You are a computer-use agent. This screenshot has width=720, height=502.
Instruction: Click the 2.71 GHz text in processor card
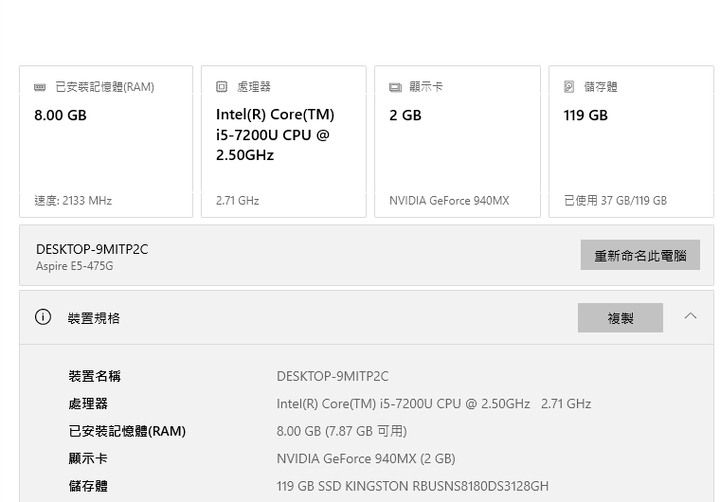(237, 201)
